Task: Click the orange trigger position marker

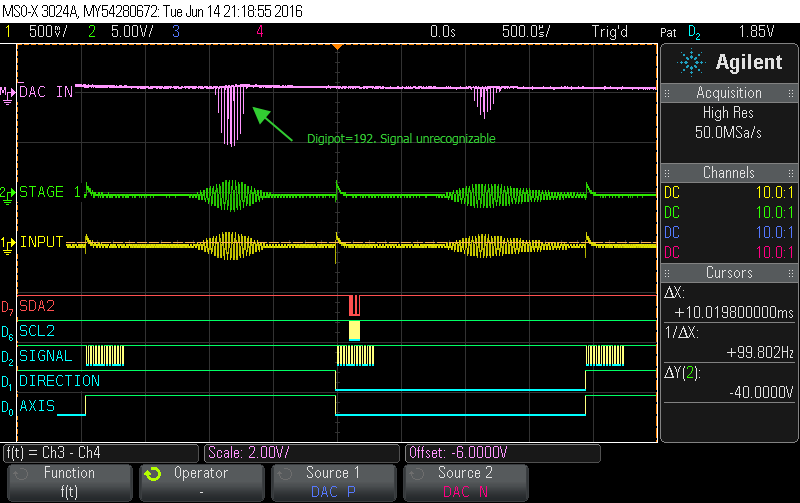Action: [337, 48]
